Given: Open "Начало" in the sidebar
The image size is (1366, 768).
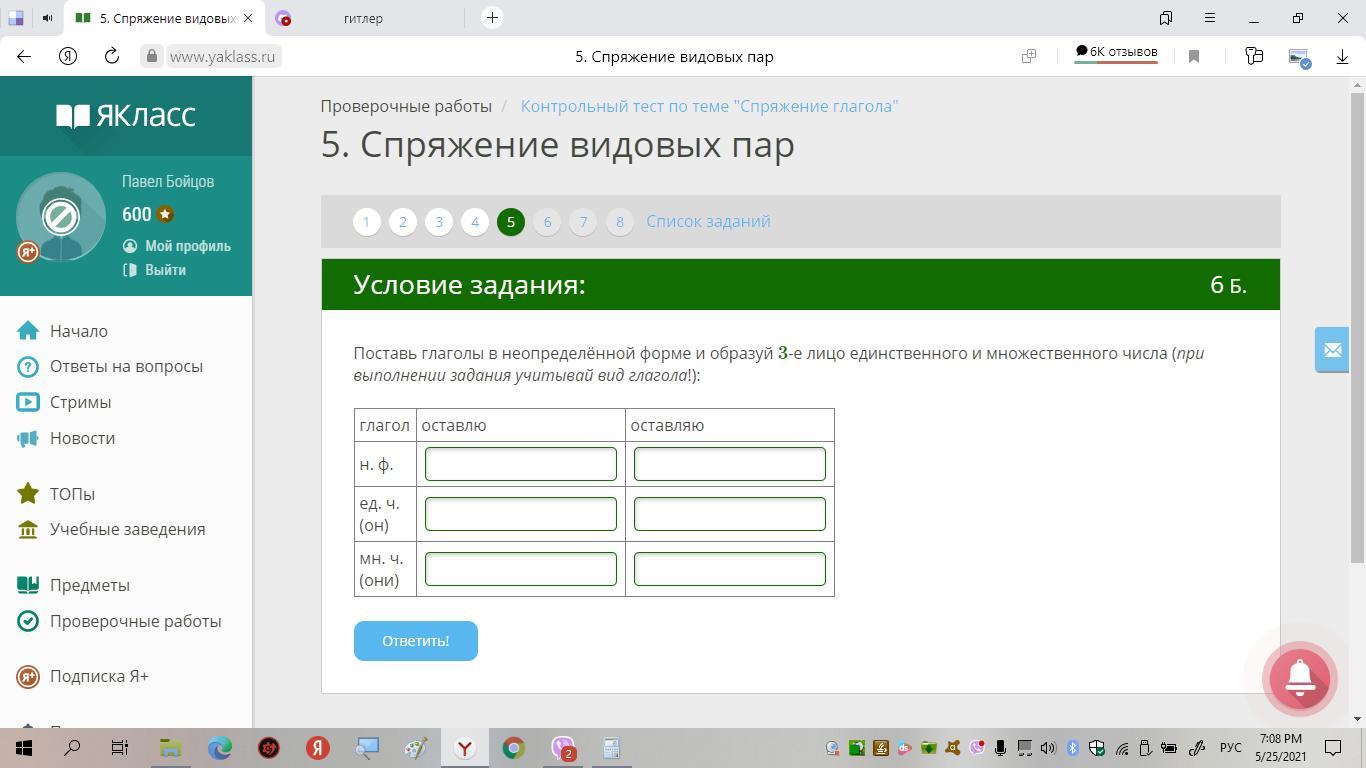Looking at the screenshot, I should pos(79,331).
